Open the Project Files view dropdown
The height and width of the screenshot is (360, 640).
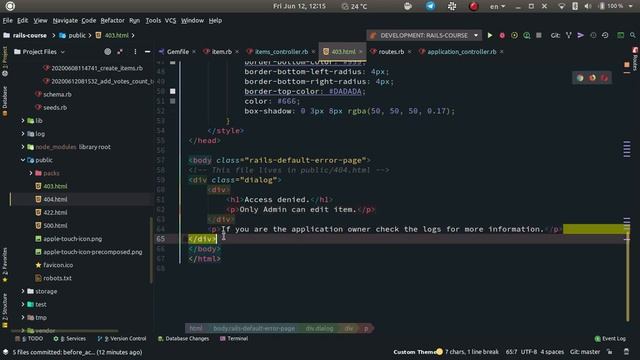[x=40, y=52]
